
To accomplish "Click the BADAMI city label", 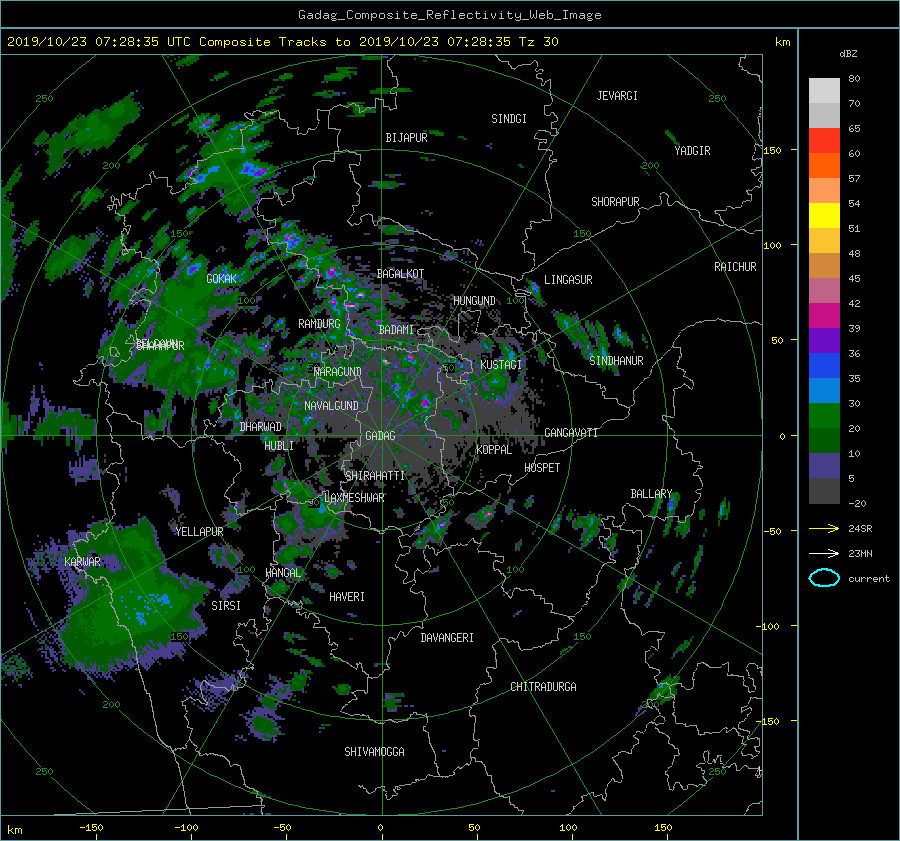I will [396, 330].
